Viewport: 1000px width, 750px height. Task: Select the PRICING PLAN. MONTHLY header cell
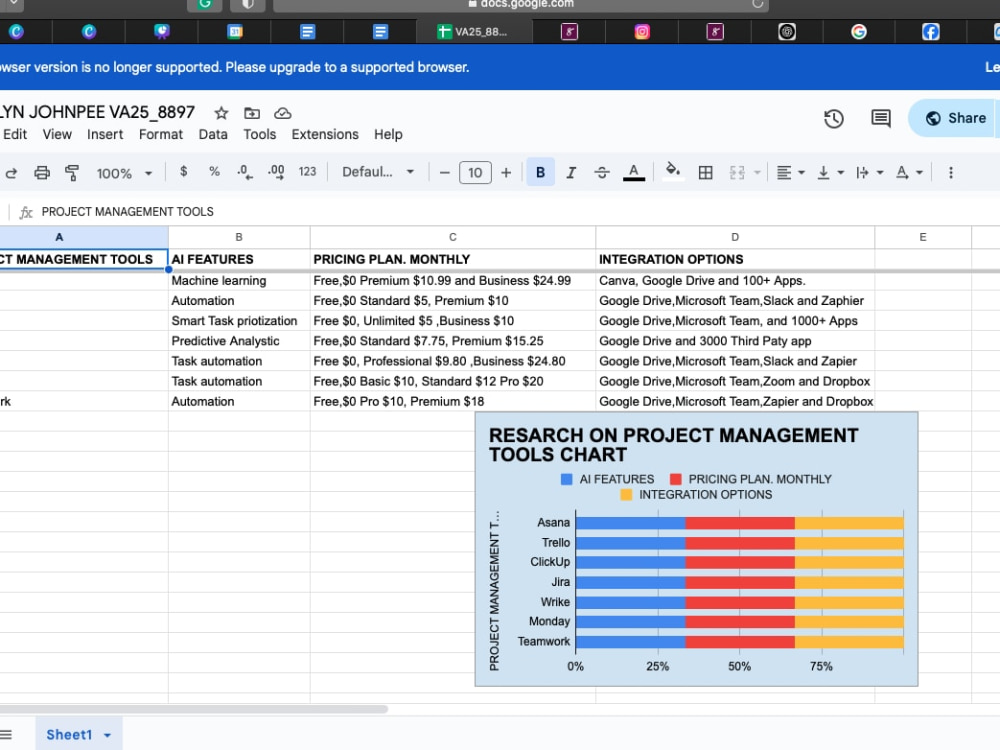coord(453,260)
